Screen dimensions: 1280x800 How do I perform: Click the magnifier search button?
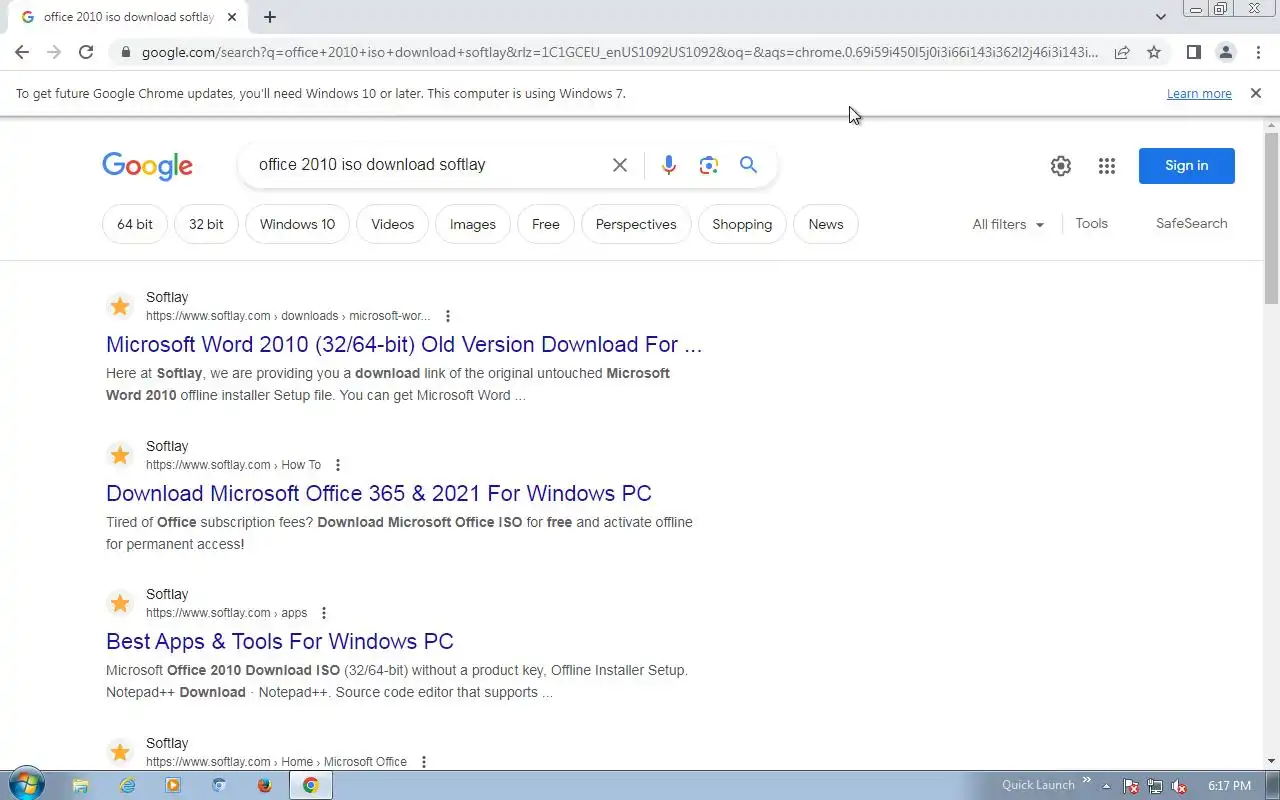coord(748,165)
